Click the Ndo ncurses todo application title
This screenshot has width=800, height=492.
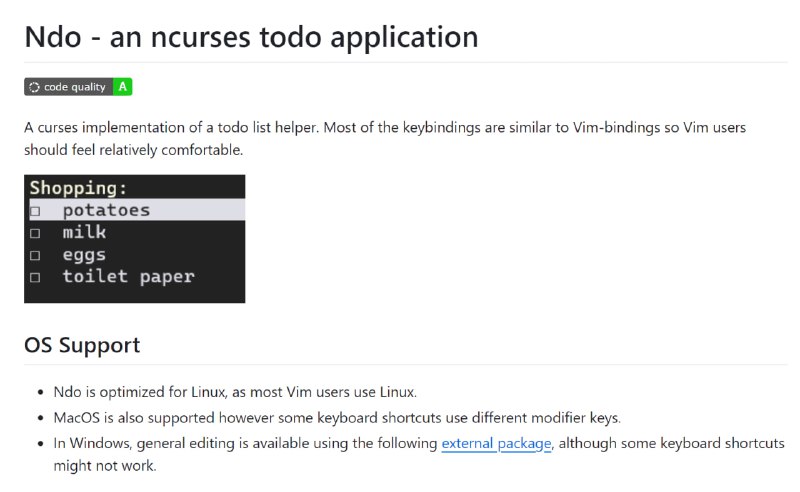pyautogui.click(x=252, y=37)
